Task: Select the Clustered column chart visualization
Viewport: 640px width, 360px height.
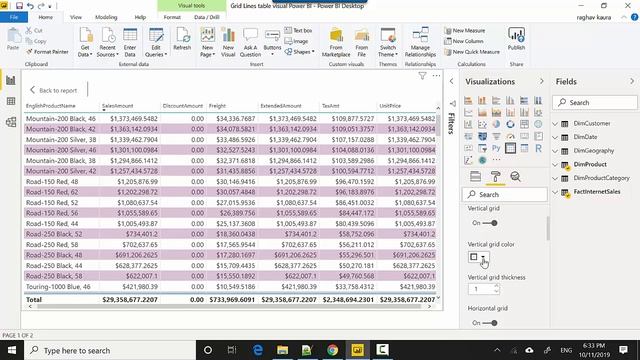Action: pos(510,100)
